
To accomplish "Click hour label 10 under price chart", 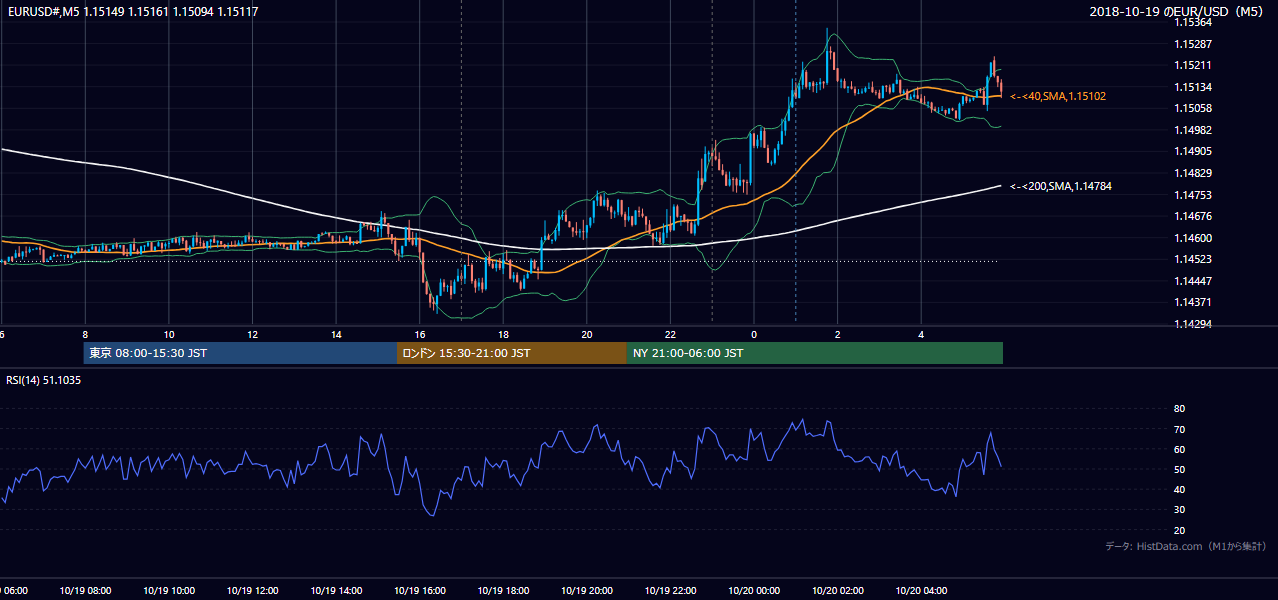I will pos(169,334).
